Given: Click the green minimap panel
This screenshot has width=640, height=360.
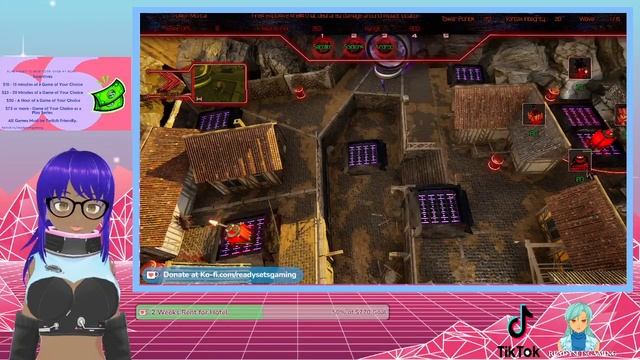Looking at the screenshot, I should tap(220, 84).
